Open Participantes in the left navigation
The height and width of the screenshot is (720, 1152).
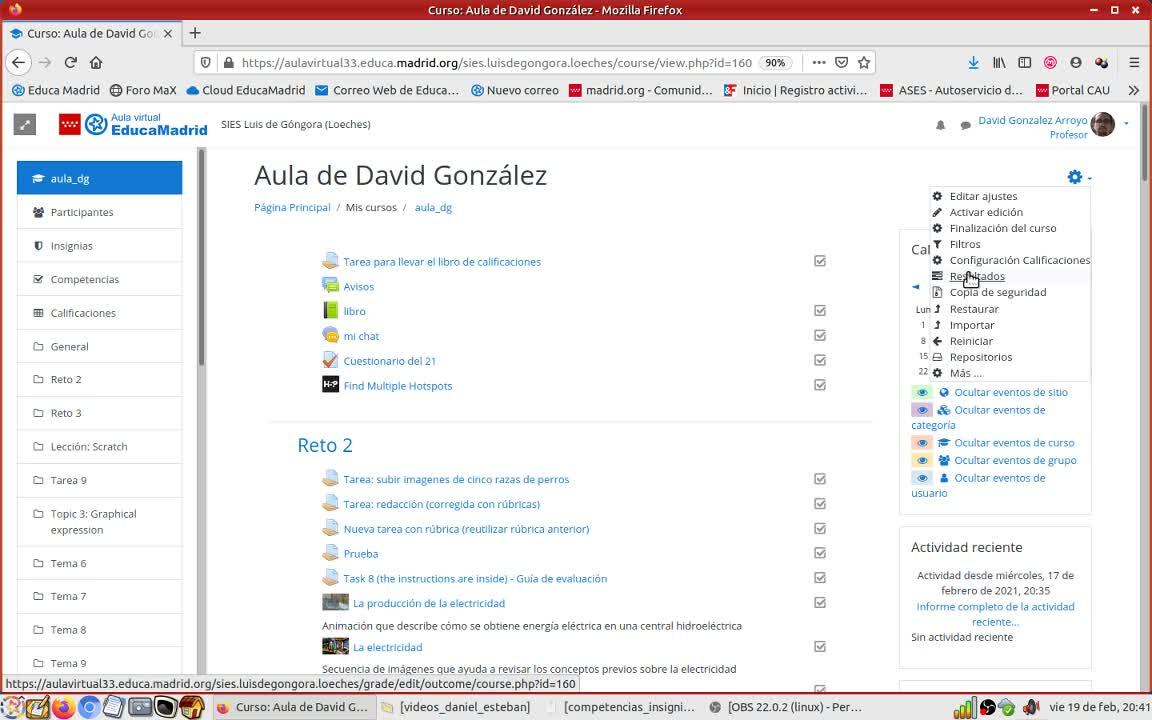(x=99, y=212)
